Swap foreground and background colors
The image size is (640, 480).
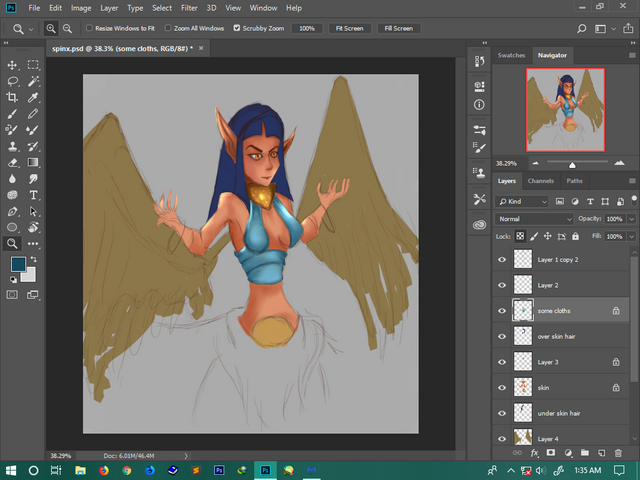[34, 259]
